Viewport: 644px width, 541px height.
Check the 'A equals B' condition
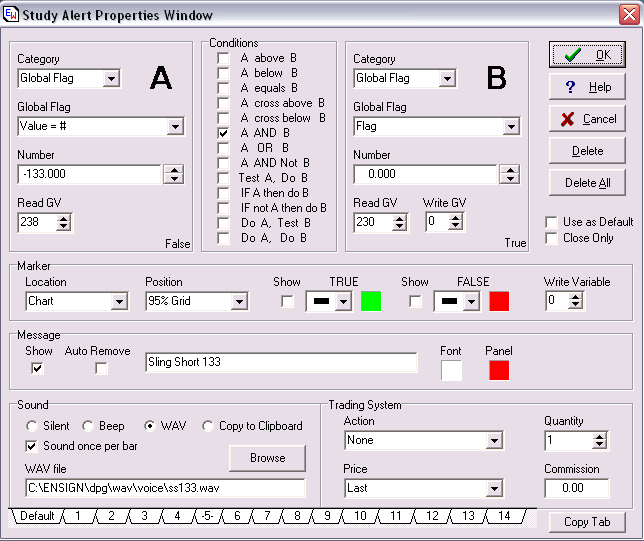point(223,88)
